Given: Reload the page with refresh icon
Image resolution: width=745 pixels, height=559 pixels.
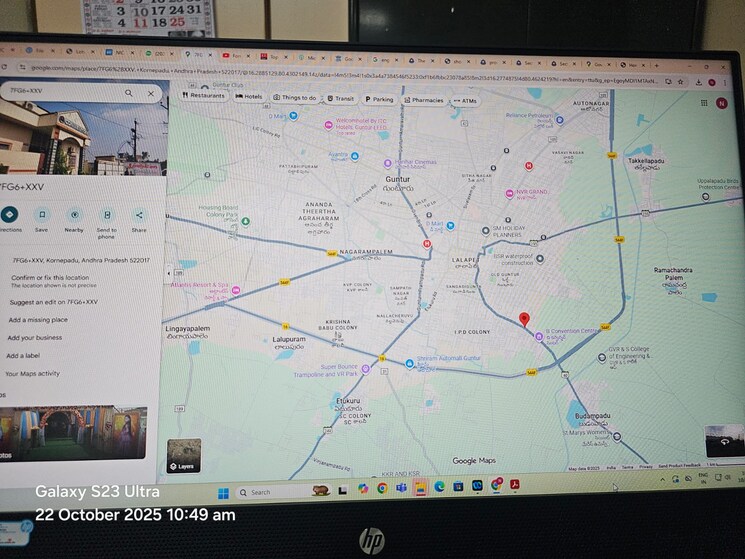Looking at the screenshot, I should pos(3,67).
